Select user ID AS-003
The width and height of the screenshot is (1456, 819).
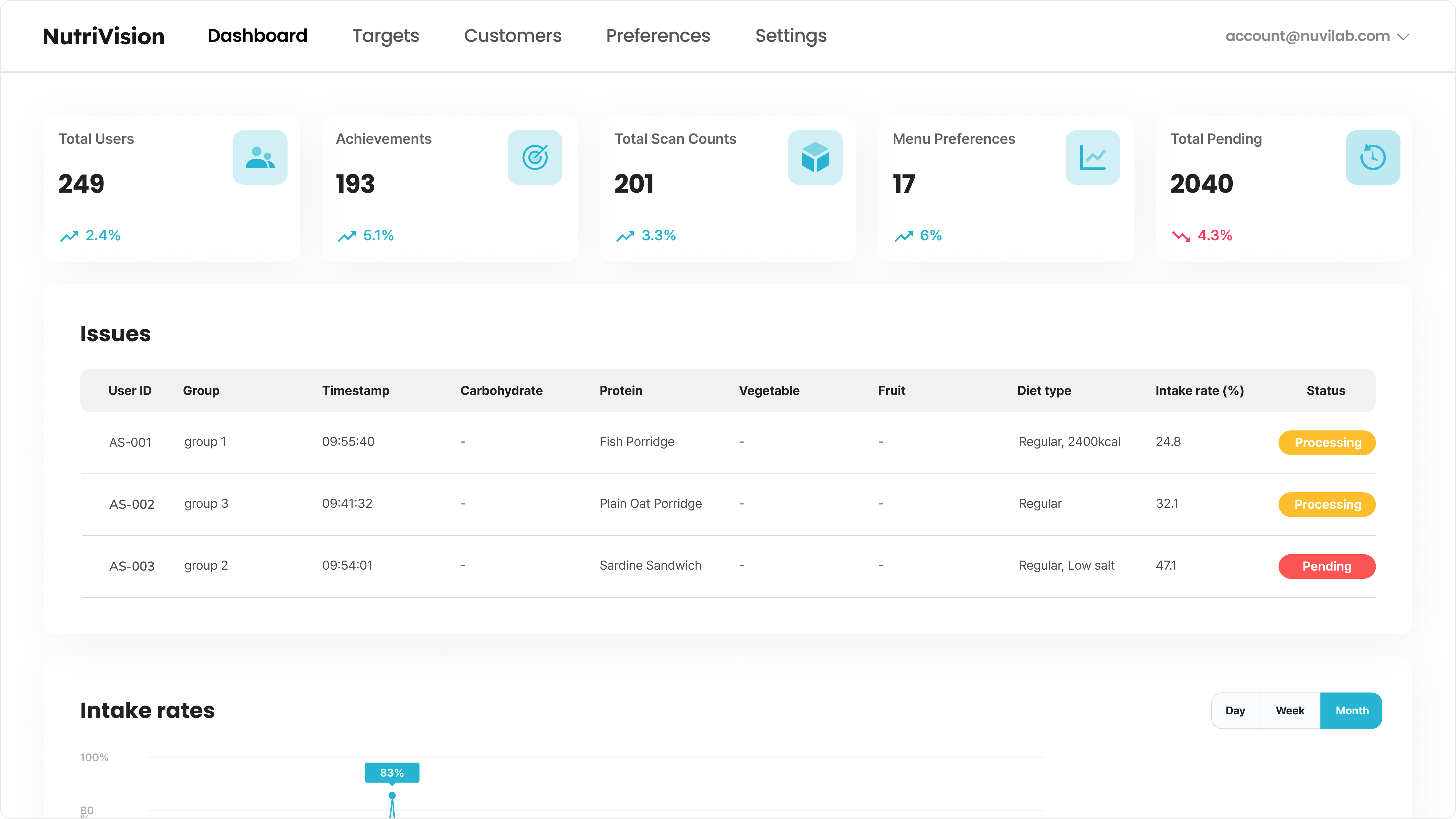tap(132, 566)
